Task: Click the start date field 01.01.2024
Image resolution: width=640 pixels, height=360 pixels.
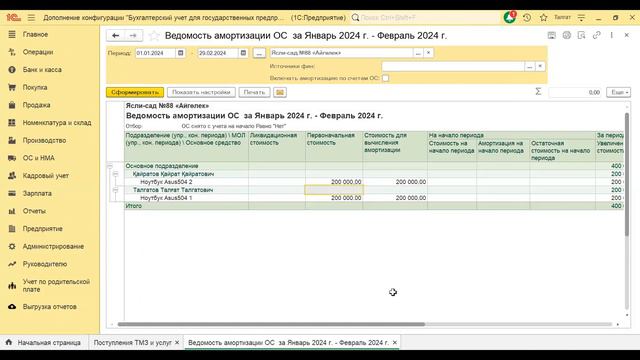Action: coord(156,53)
